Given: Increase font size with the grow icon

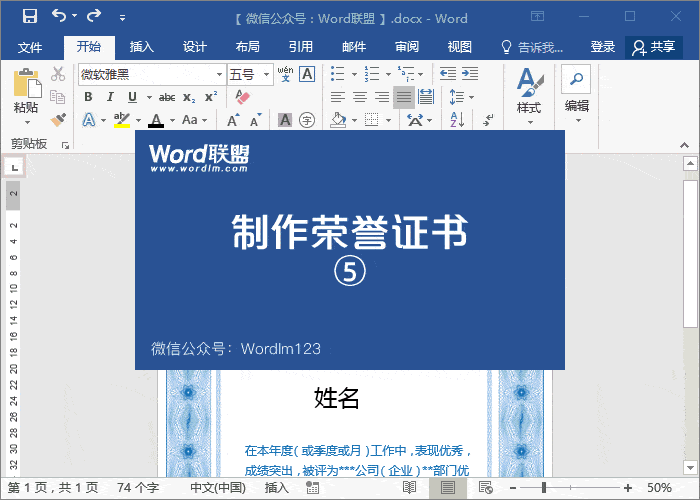Looking at the screenshot, I should click(x=233, y=120).
